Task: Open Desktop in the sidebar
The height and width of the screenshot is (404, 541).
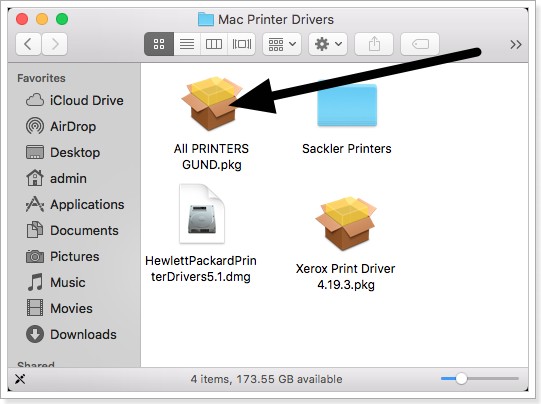Action: click(63, 152)
